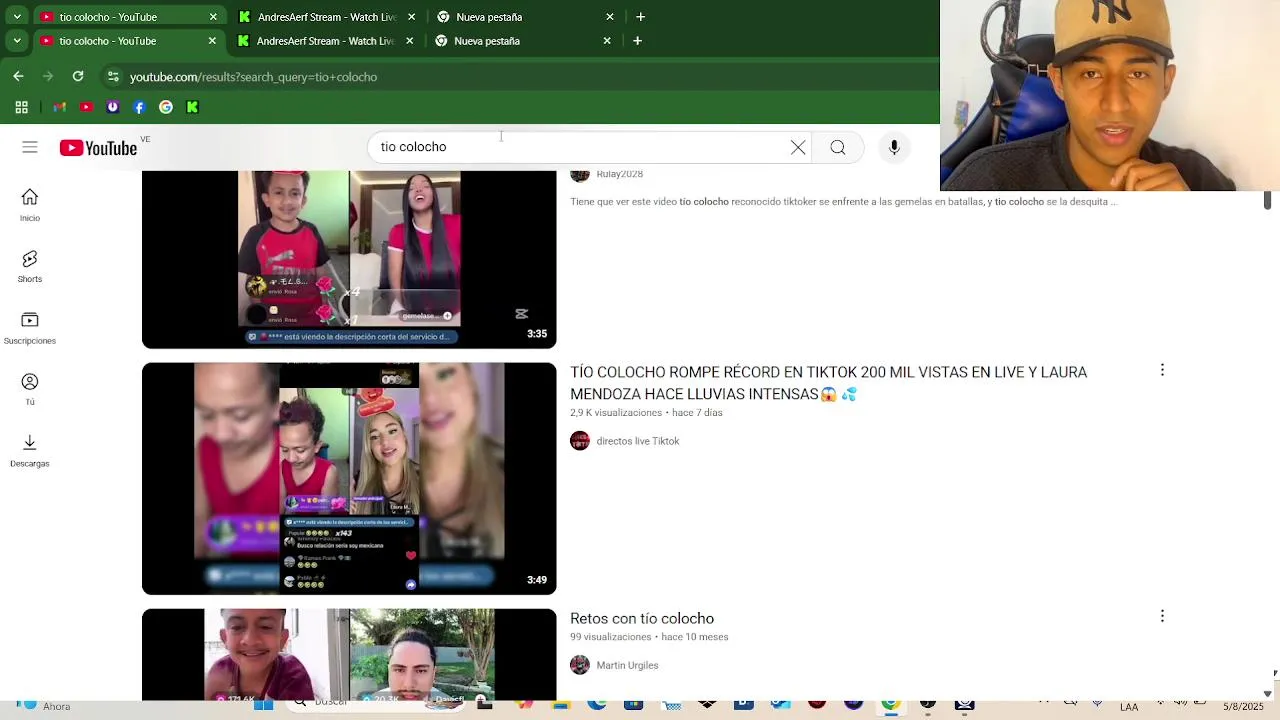The image size is (1280, 720).
Task: Click the browser forward arrow
Action: (x=47, y=76)
